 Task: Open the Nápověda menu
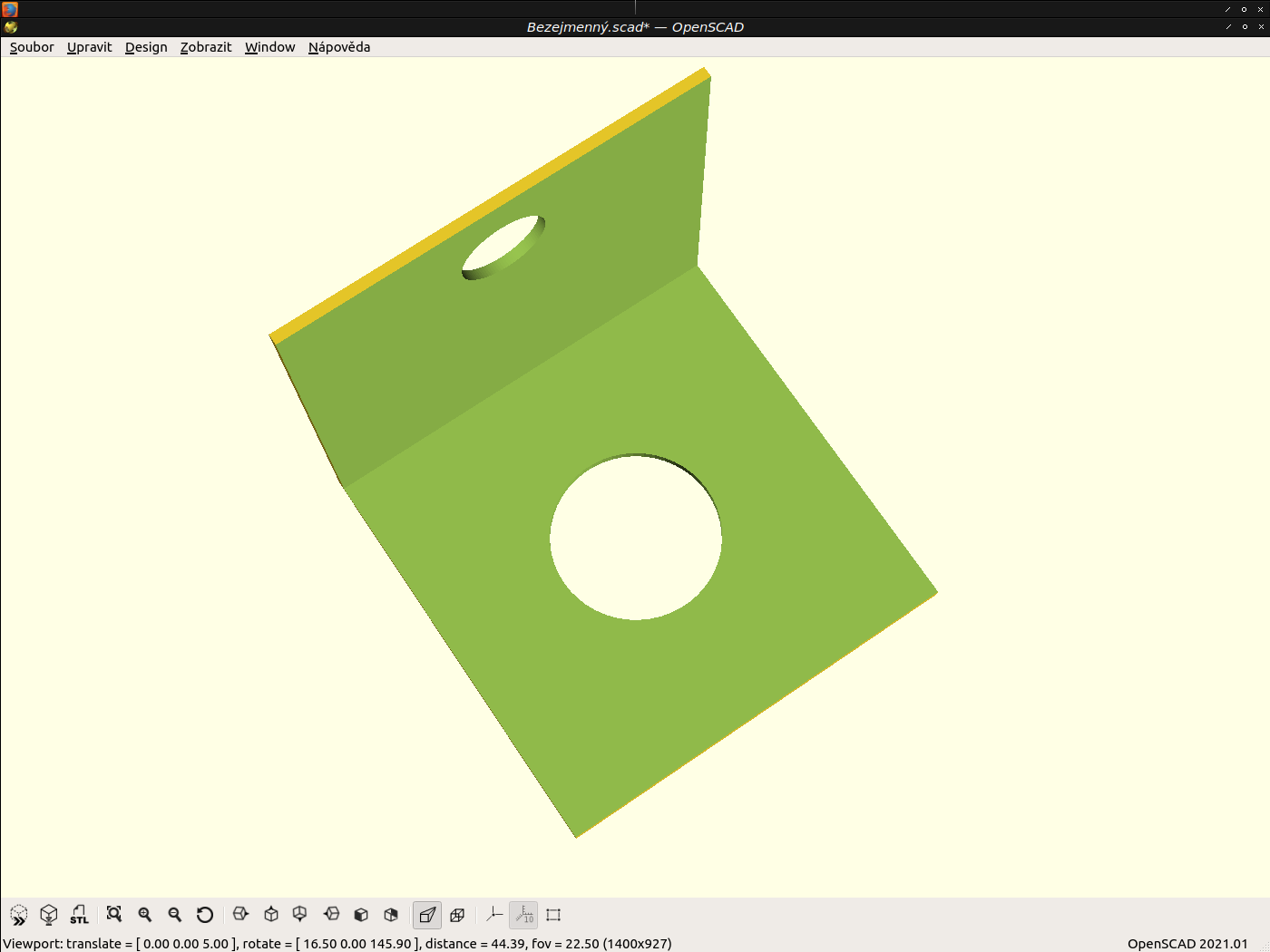tap(339, 47)
